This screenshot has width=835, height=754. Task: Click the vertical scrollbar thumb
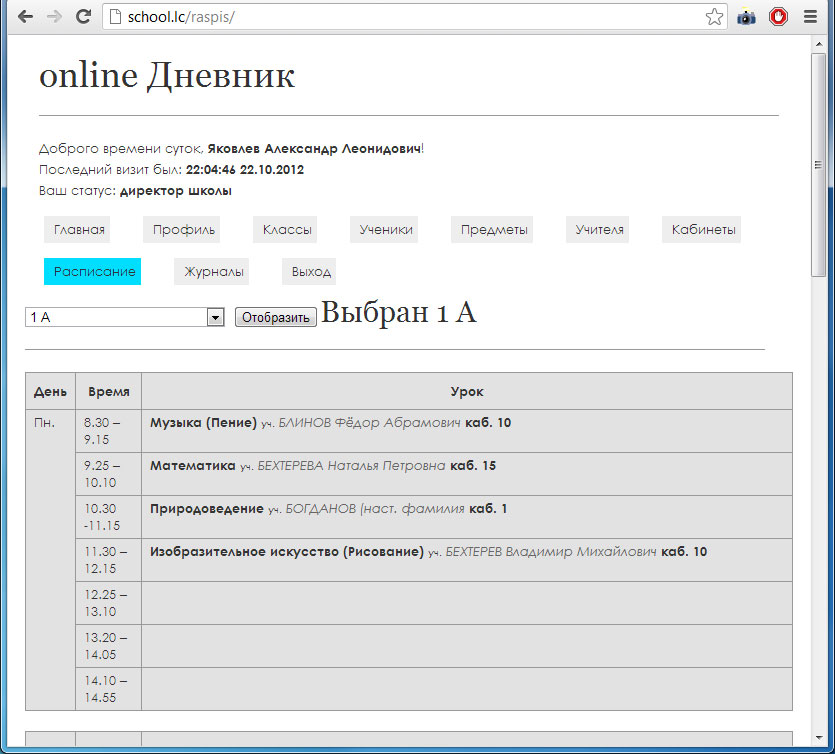pyautogui.click(x=818, y=165)
